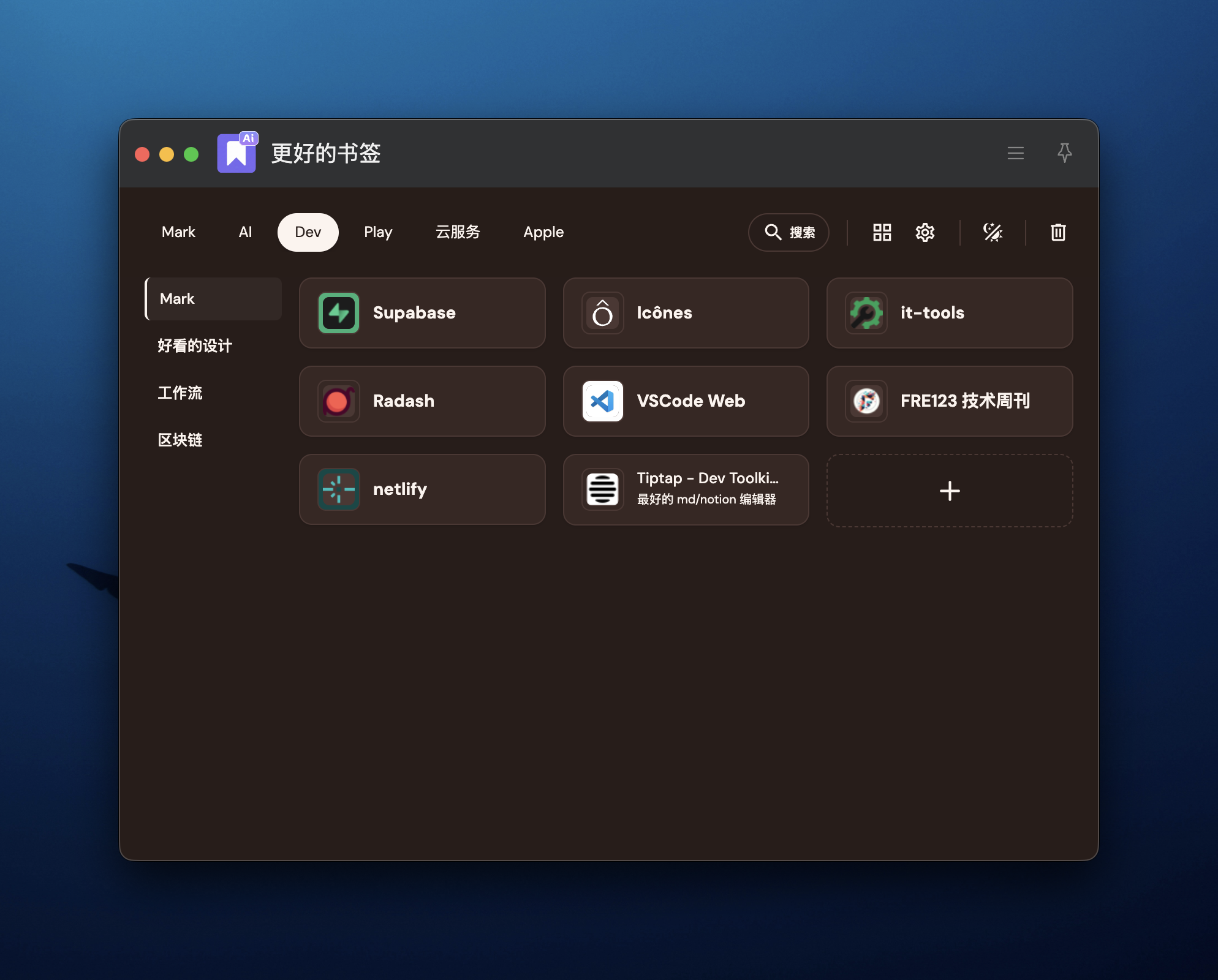
Task: Click the trash delete icon
Action: 1058,232
